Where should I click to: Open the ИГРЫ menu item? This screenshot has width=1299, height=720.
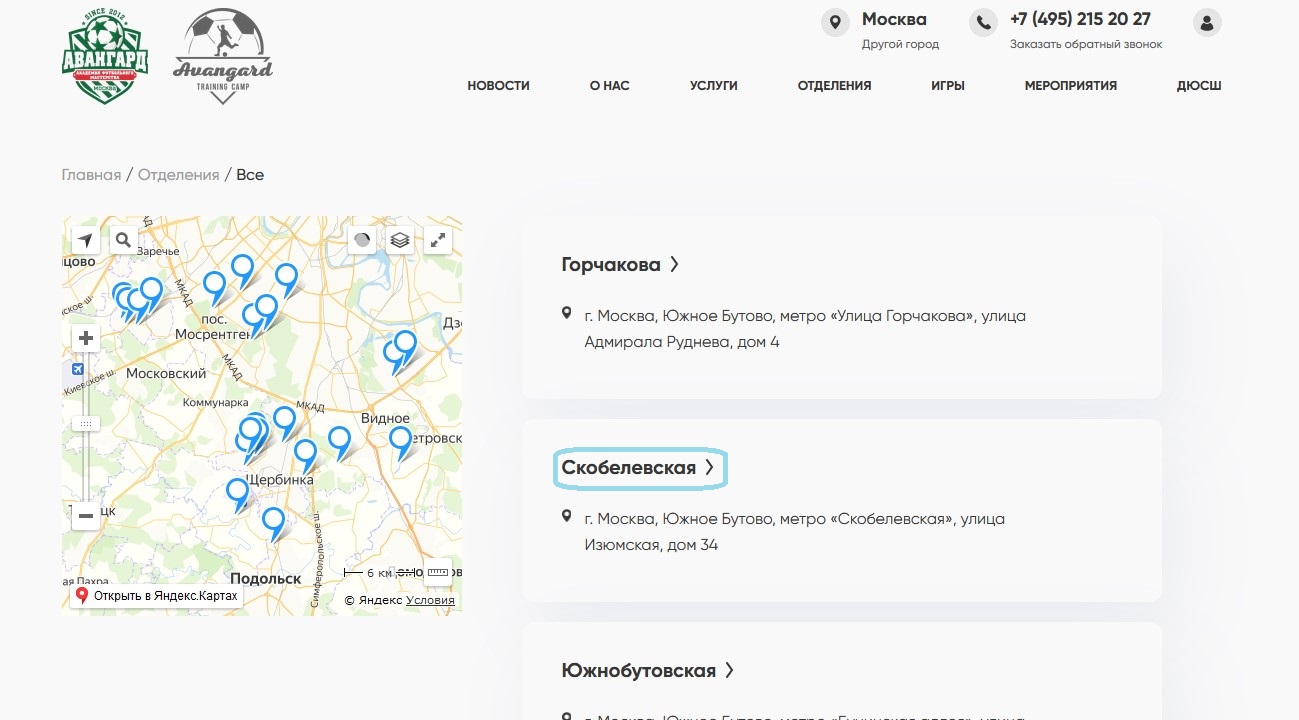point(948,86)
